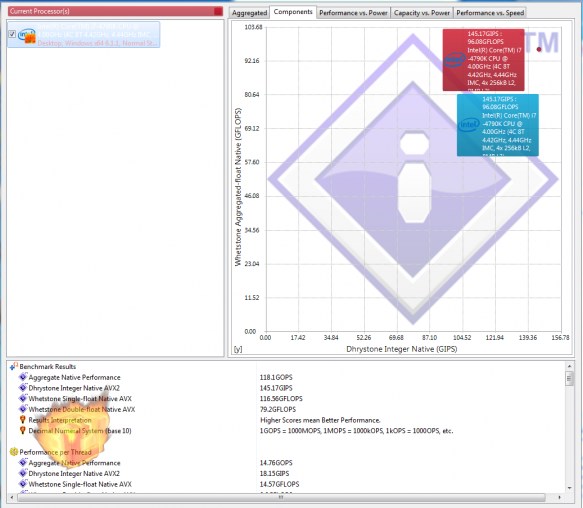This screenshot has width=583, height=508.
Task: Click the Results Interpretation pin icon
Action: coord(23,420)
